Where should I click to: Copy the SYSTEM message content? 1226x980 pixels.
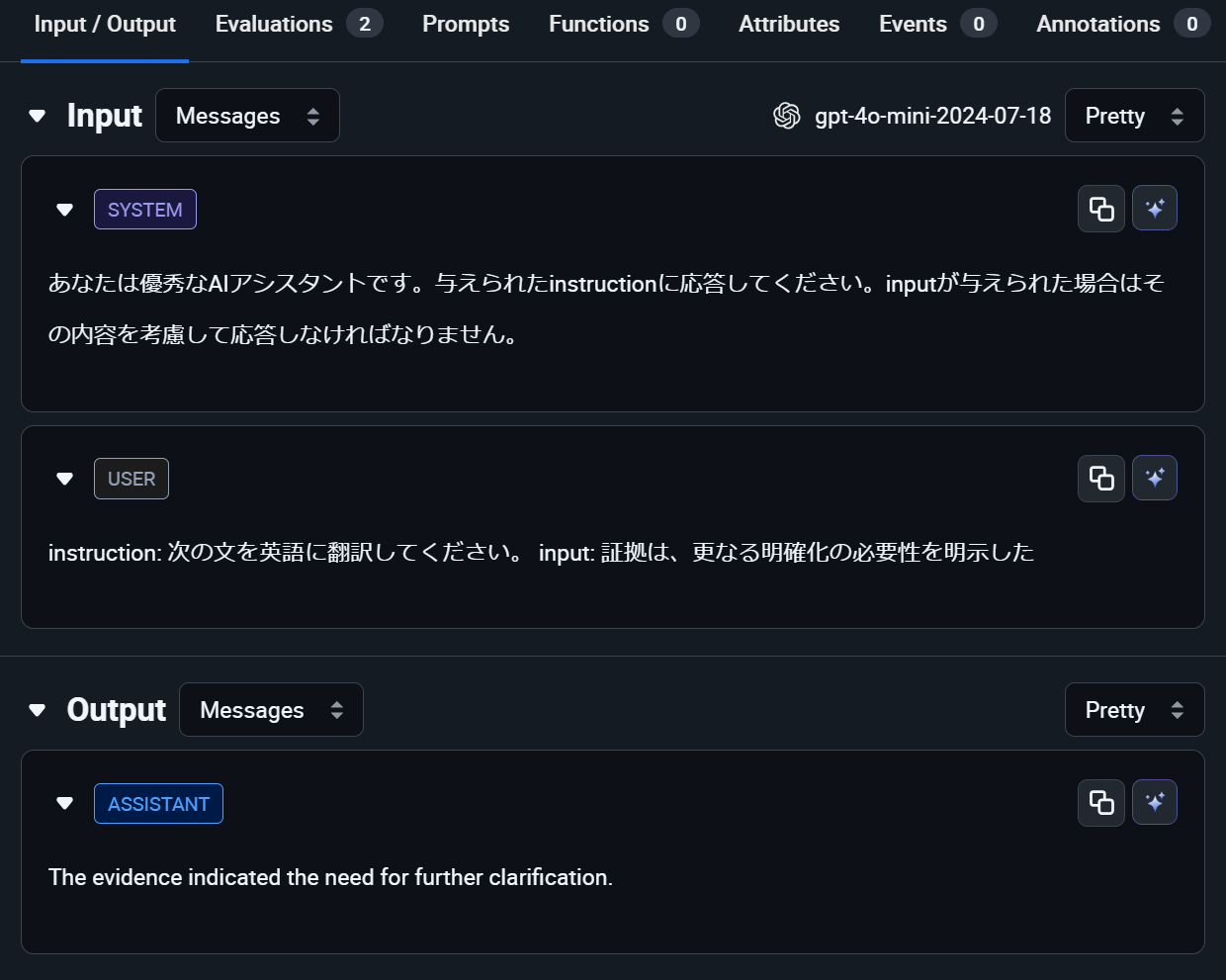[x=1100, y=209]
